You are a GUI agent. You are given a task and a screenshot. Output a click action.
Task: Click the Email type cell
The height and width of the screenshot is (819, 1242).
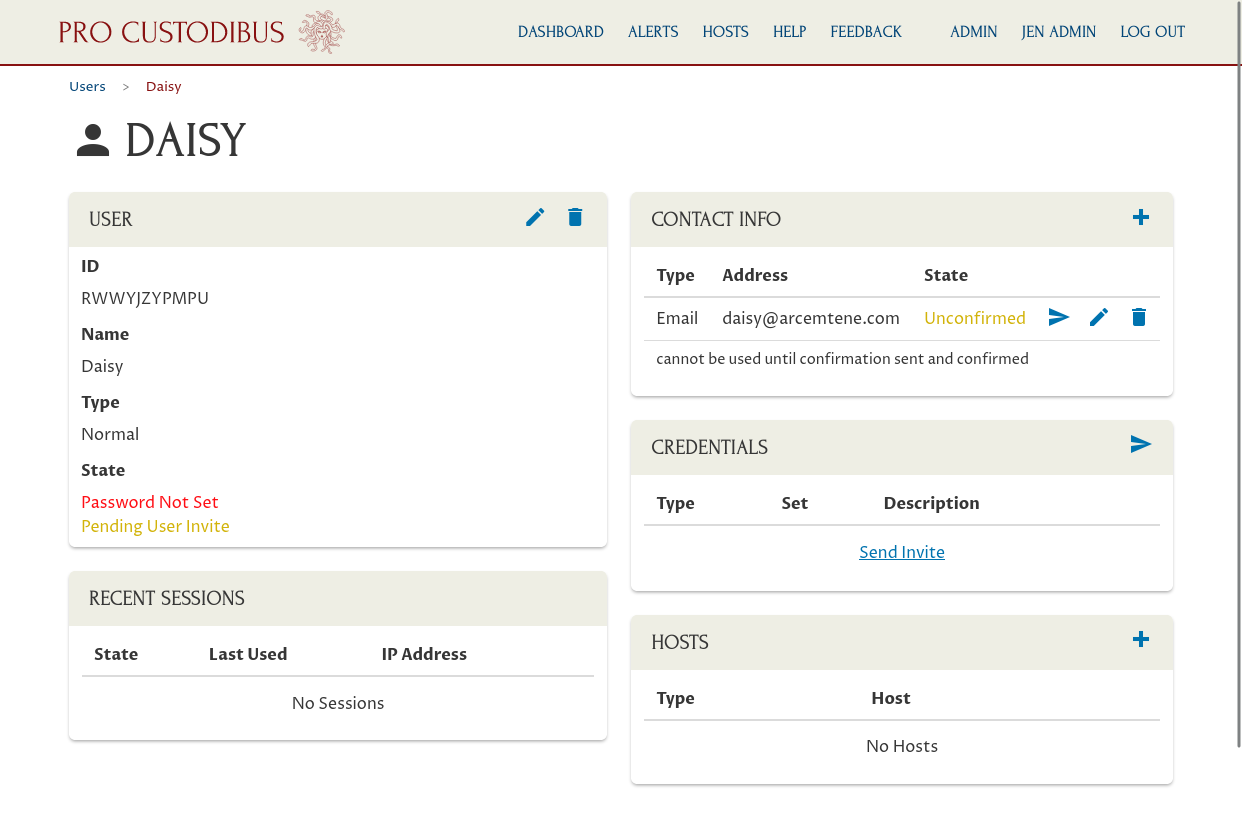677,318
